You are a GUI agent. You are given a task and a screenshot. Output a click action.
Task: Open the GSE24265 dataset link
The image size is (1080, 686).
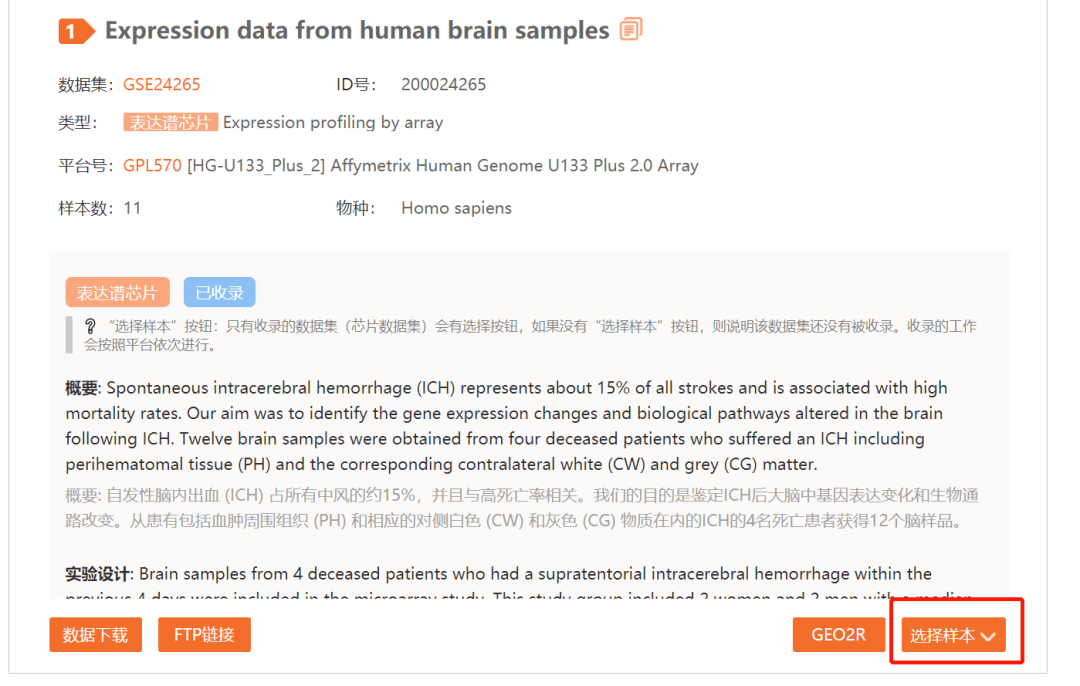pyautogui.click(x=161, y=84)
